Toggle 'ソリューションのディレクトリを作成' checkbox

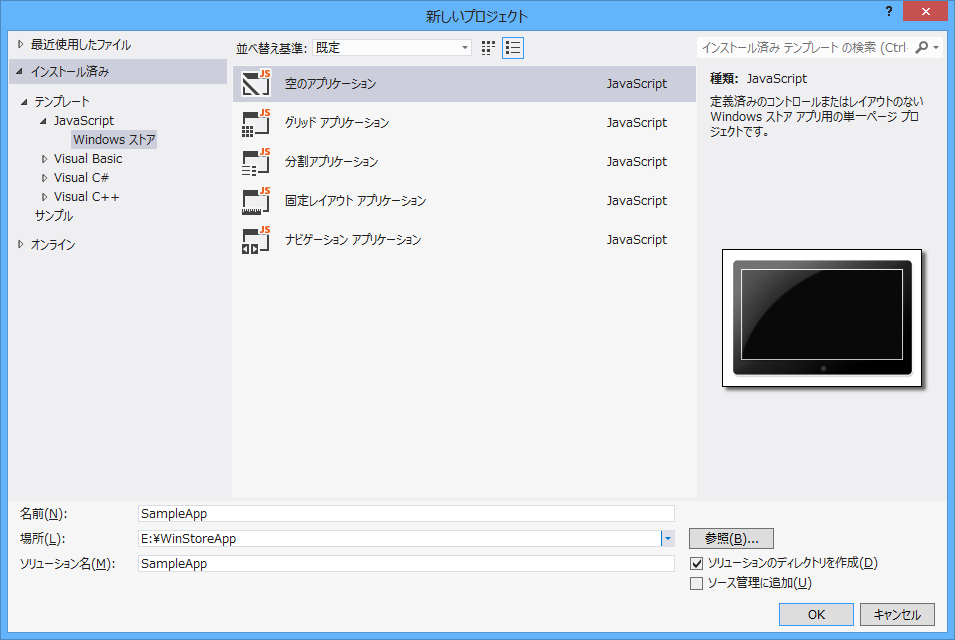pyautogui.click(x=696, y=563)
